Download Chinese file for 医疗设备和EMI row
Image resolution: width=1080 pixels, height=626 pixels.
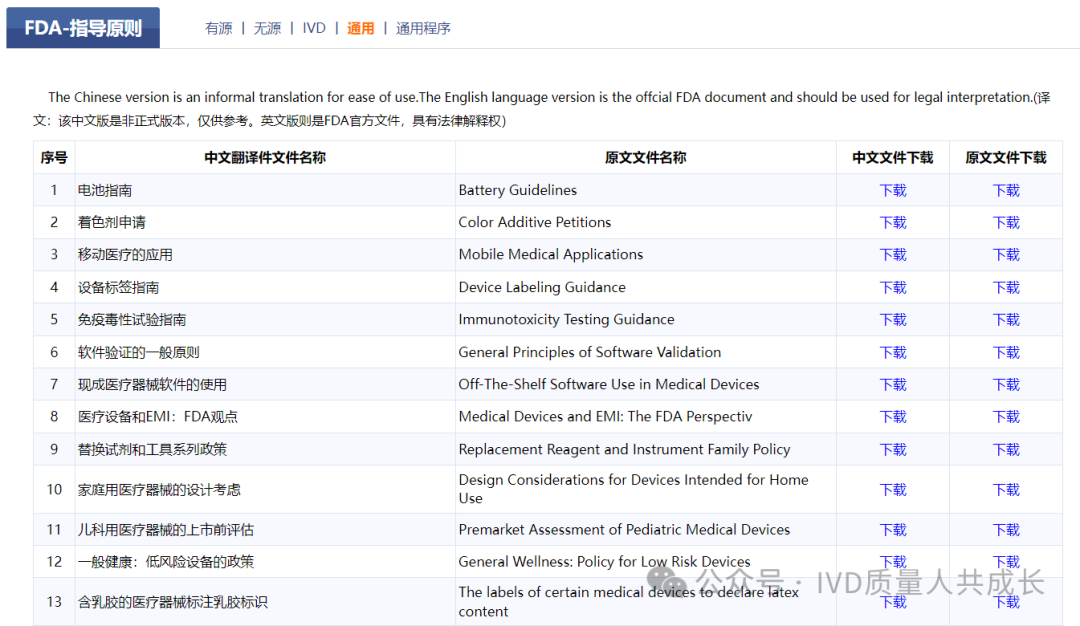893,417
